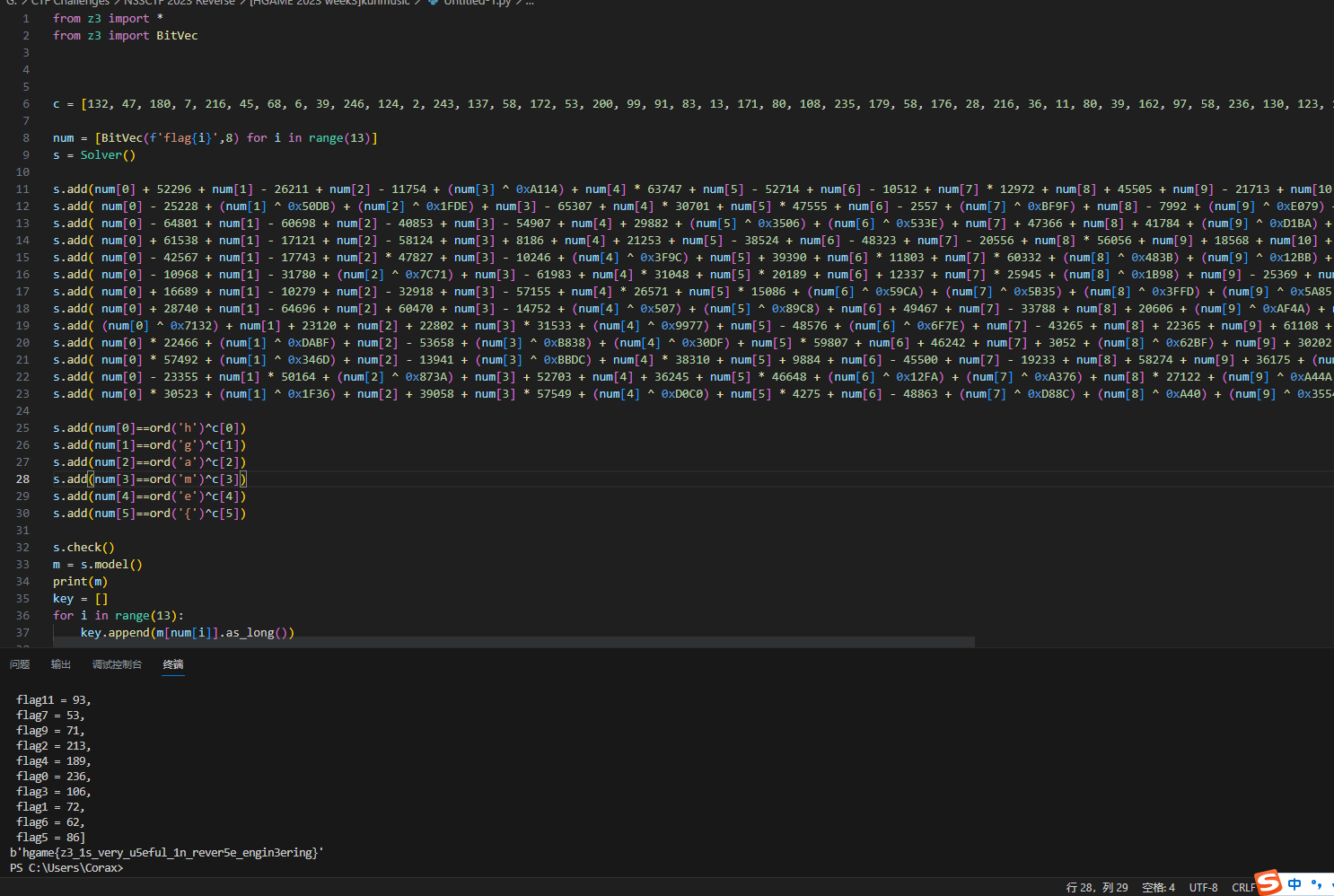Image resolution: width=1334 pixels, height=896 pixels.
Task: Open the 输出 panel tab
Action: pos(61,664)
